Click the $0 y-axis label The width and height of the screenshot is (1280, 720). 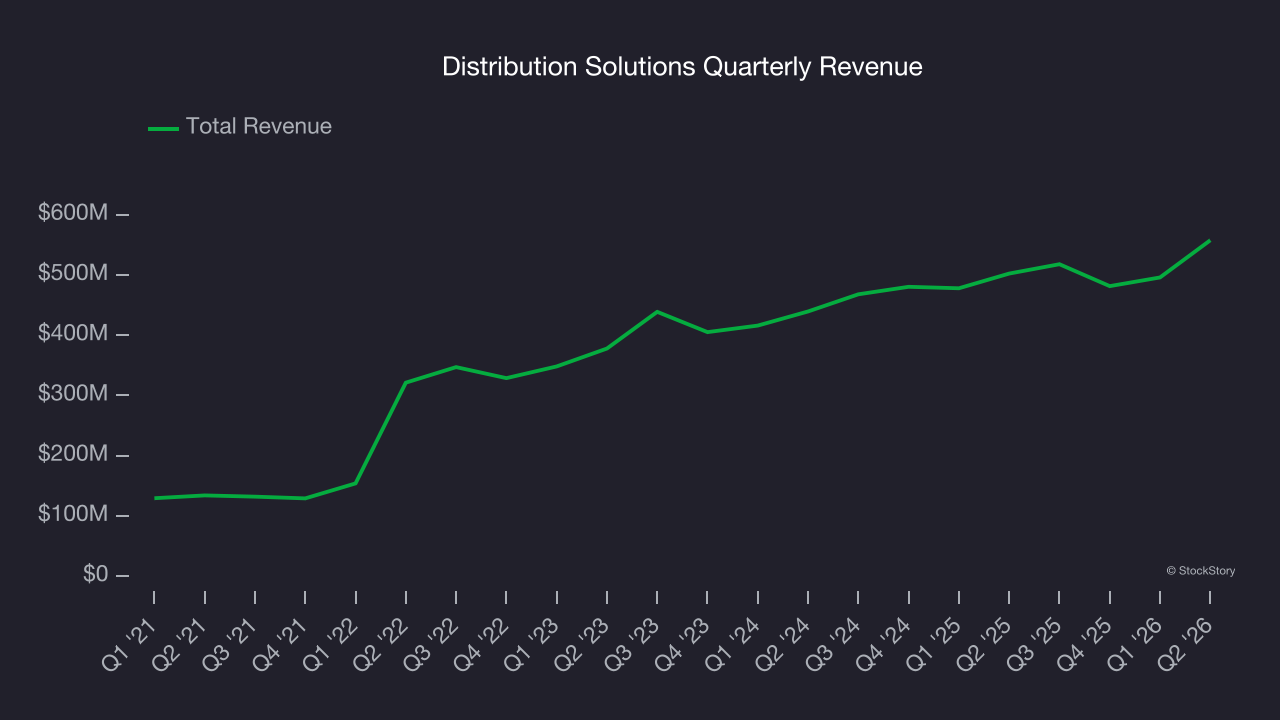[95, 574]
